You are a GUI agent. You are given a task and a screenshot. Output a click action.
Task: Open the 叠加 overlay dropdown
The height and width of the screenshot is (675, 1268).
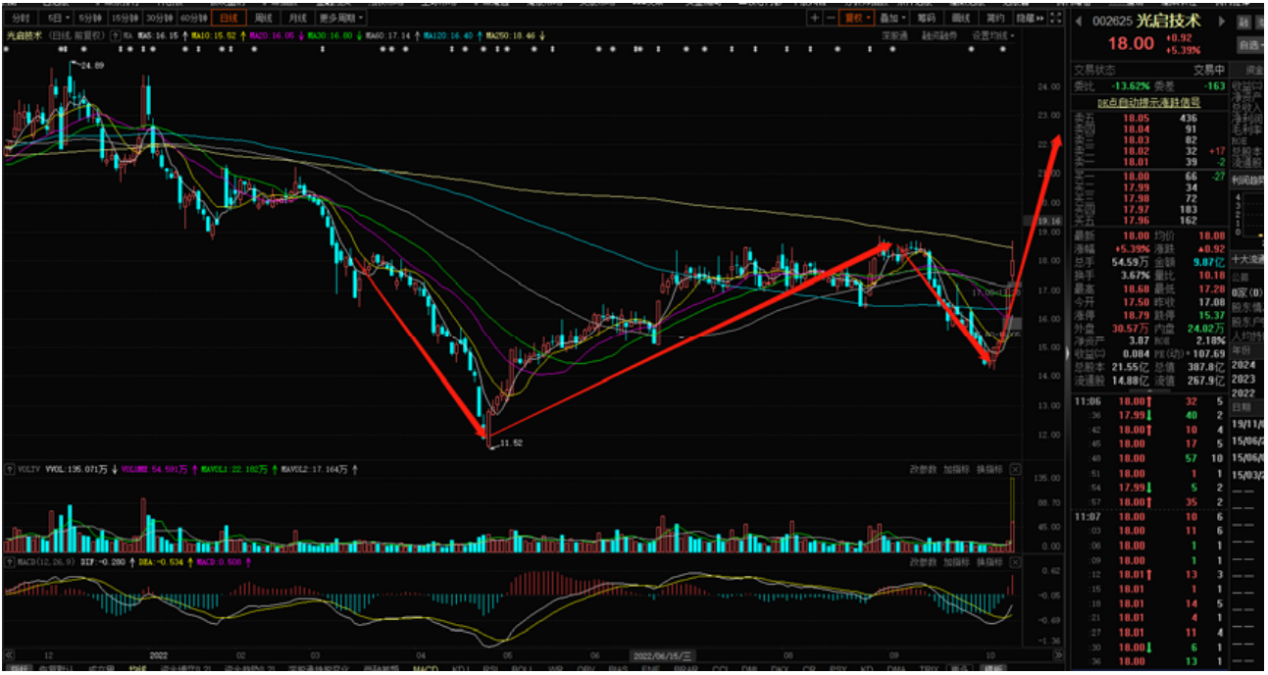[892, 18]
